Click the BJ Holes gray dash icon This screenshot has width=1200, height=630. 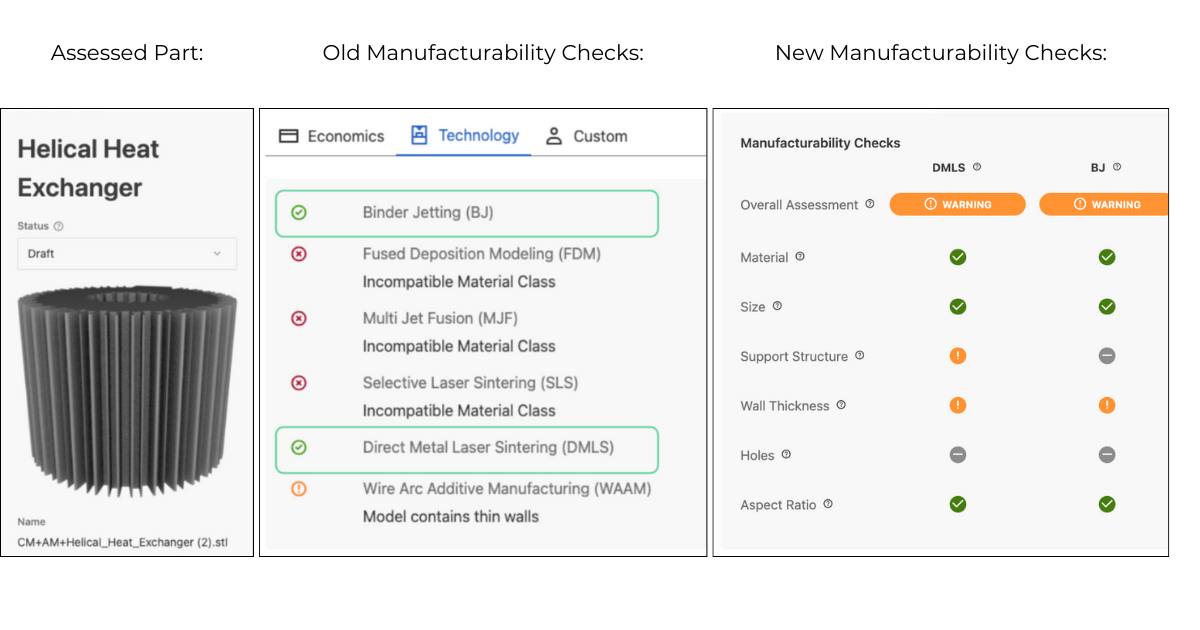1107,455
